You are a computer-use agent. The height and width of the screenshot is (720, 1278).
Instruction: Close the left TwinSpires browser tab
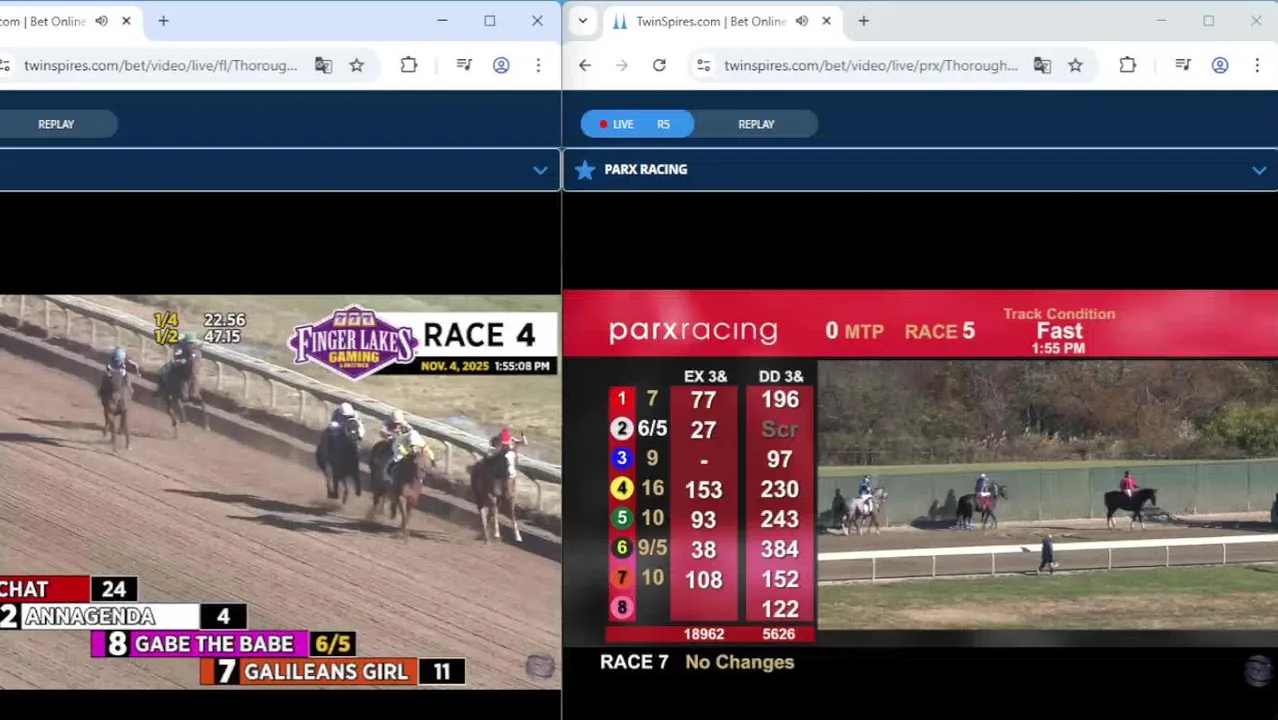coord(126,21)
